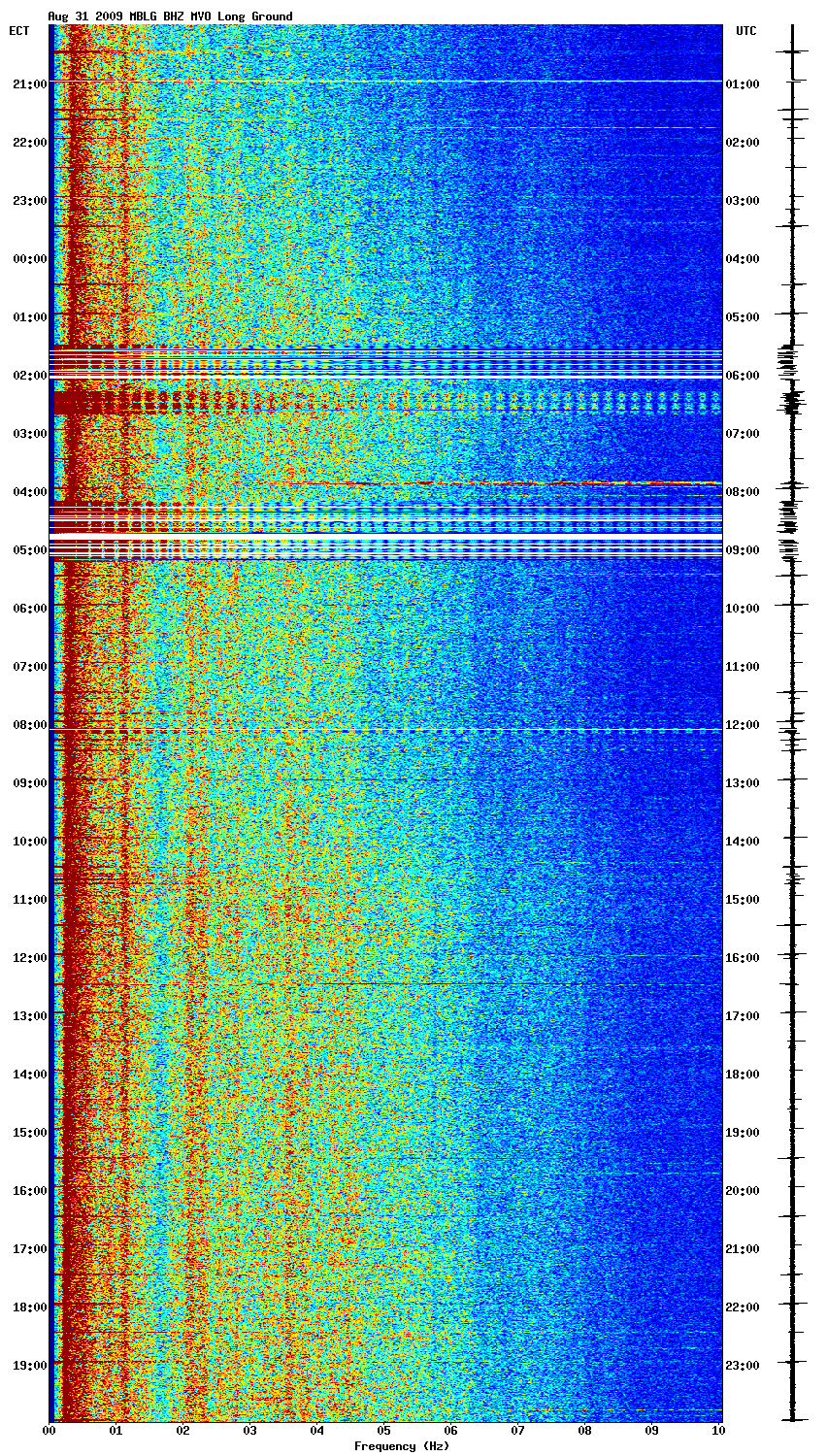Pick the 07:00 label on the ECT axis

[30, 667]
